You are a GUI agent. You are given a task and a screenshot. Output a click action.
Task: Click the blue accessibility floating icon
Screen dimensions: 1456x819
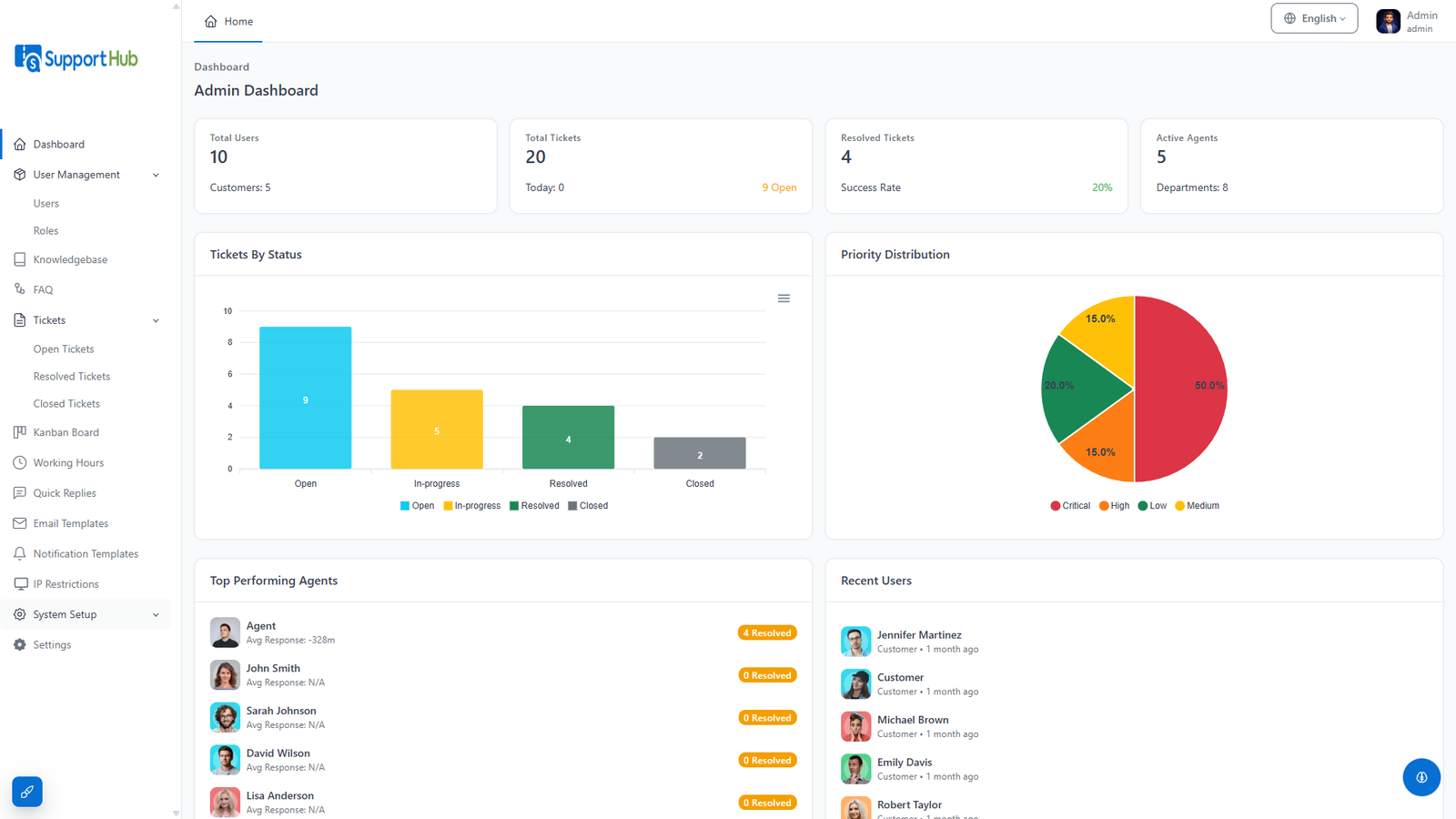(x=1421, y=777)
